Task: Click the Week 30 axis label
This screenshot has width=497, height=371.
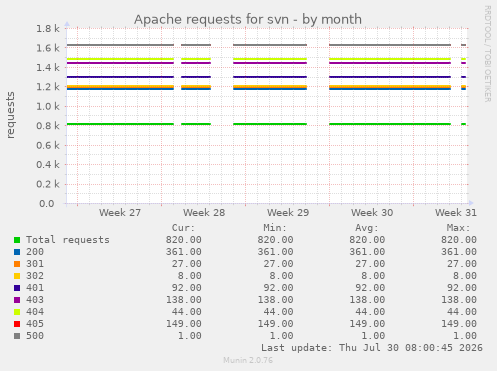Action: point(372,212)
